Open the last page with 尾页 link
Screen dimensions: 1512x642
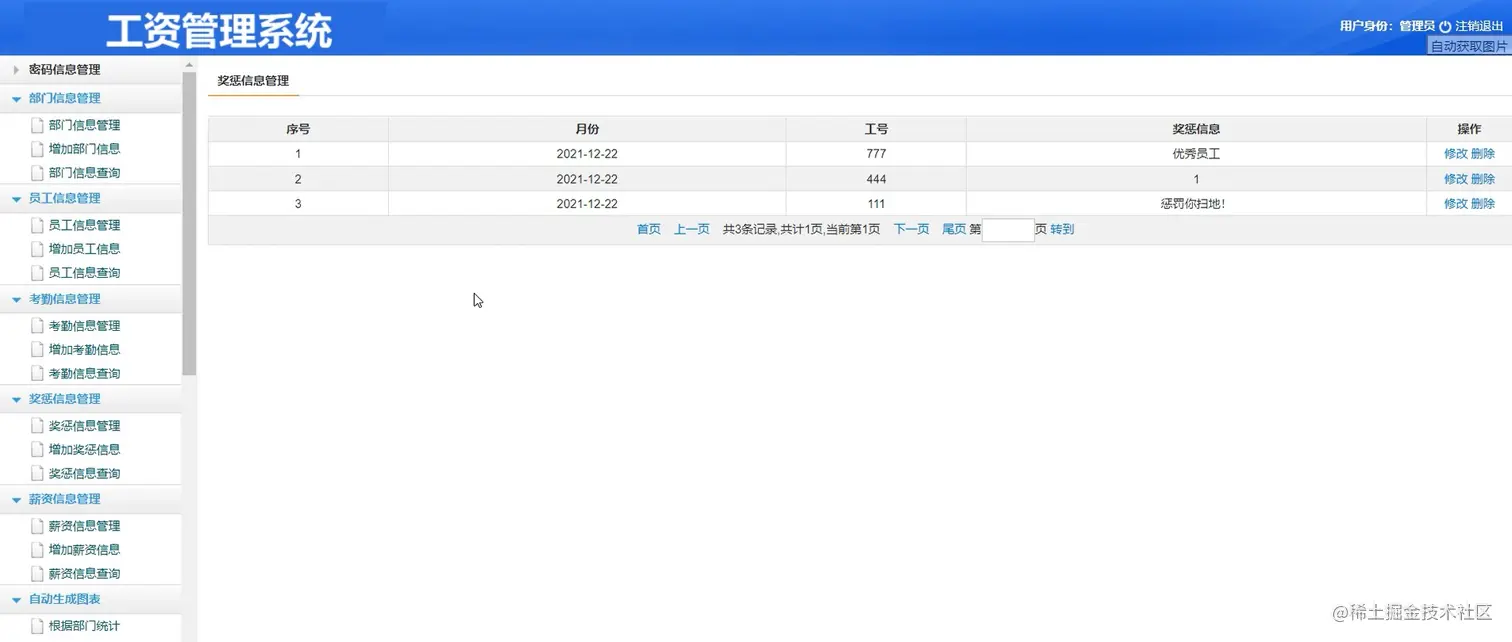pos(954,229)
